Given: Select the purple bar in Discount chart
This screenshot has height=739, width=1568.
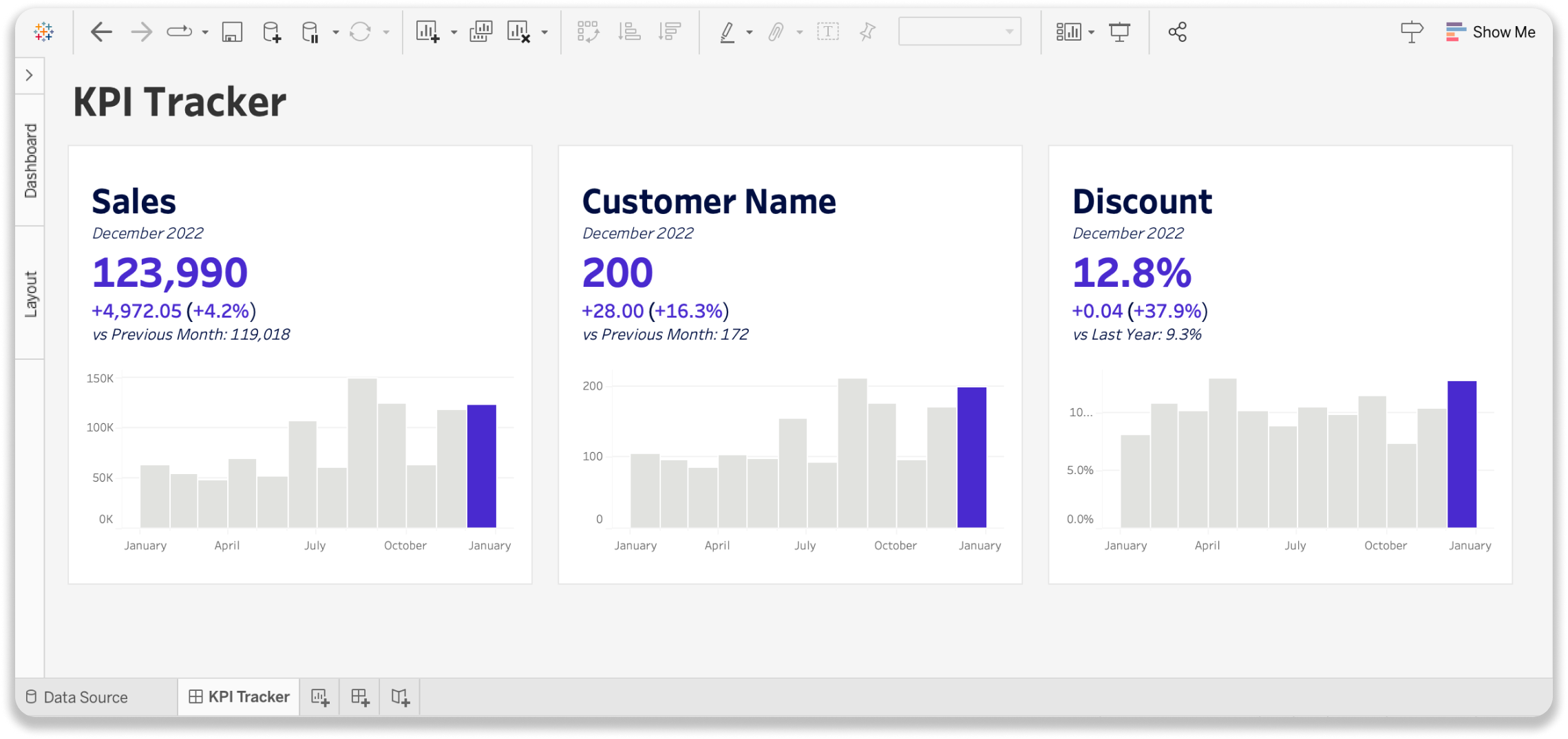Looking at the screenshot, I should point(1462,454).
